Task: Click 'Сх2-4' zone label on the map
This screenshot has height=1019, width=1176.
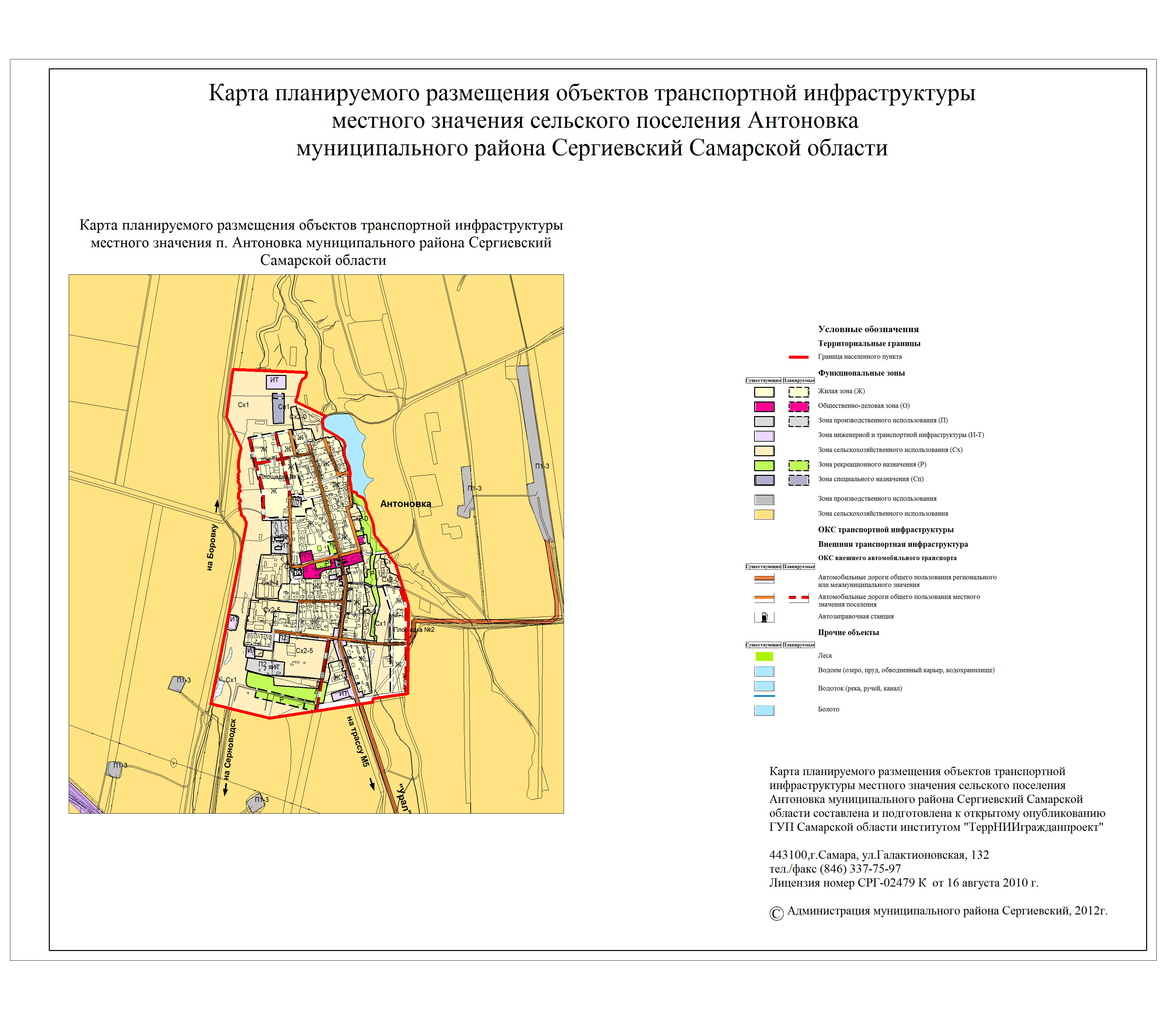Action: (270, 583)
